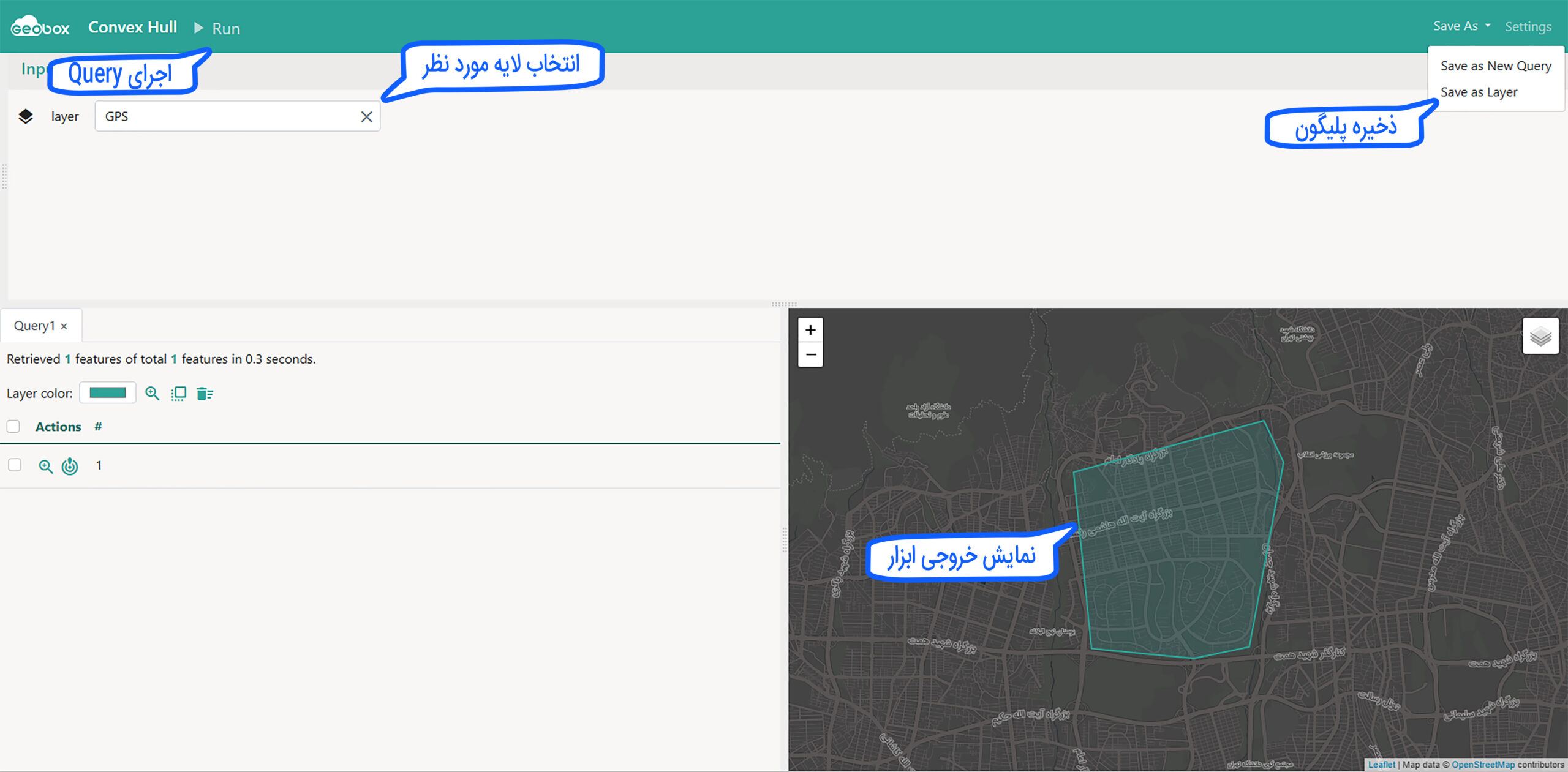This screenshot has height=772, width=1568.
Task: Open the layer GPS combo box
Action: pos(227,117)
